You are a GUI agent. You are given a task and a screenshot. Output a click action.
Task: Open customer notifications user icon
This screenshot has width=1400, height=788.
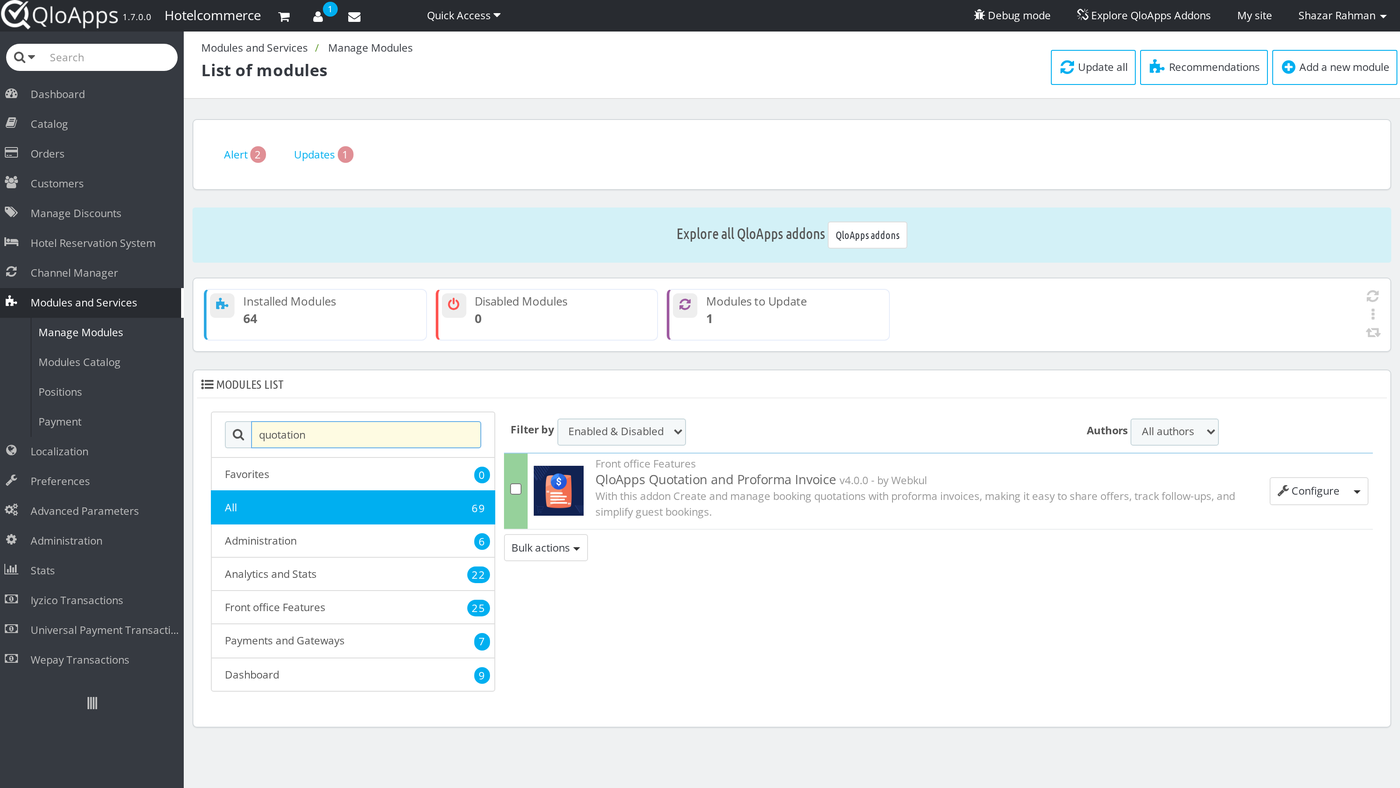pos(318,16)
